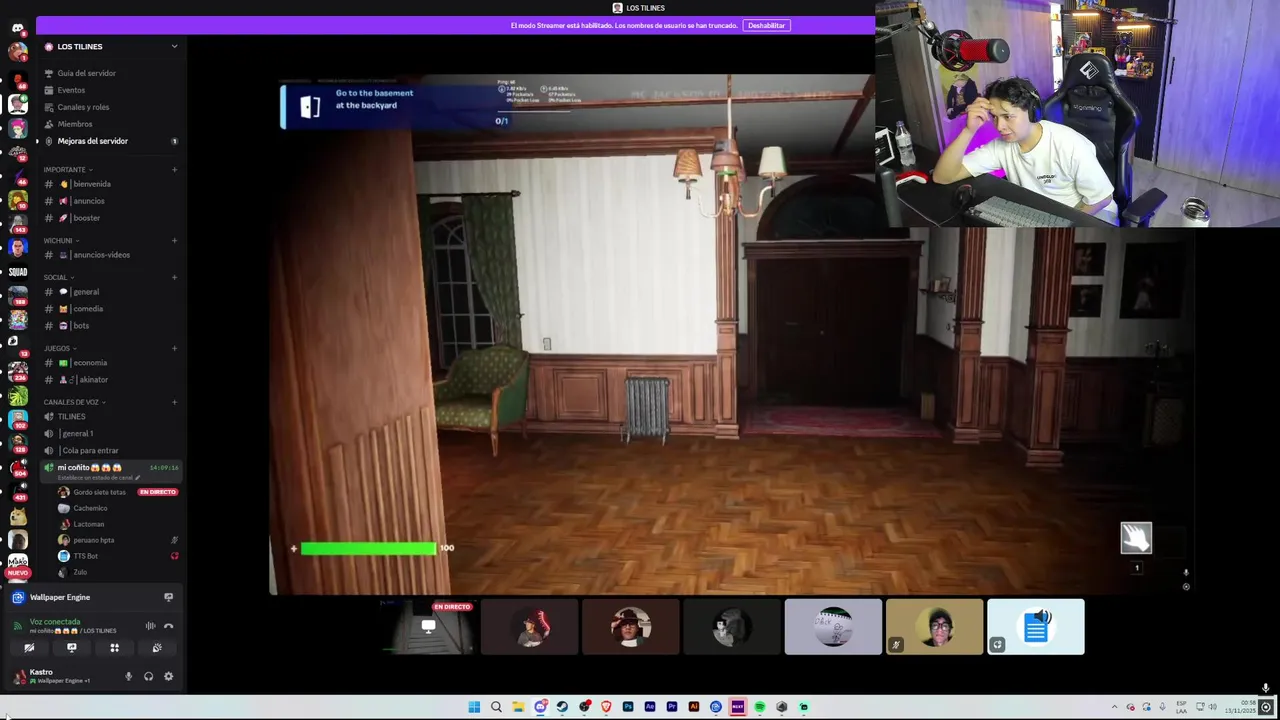
Task: Open After Effects from the taskbar
Action: pos(650,707)
